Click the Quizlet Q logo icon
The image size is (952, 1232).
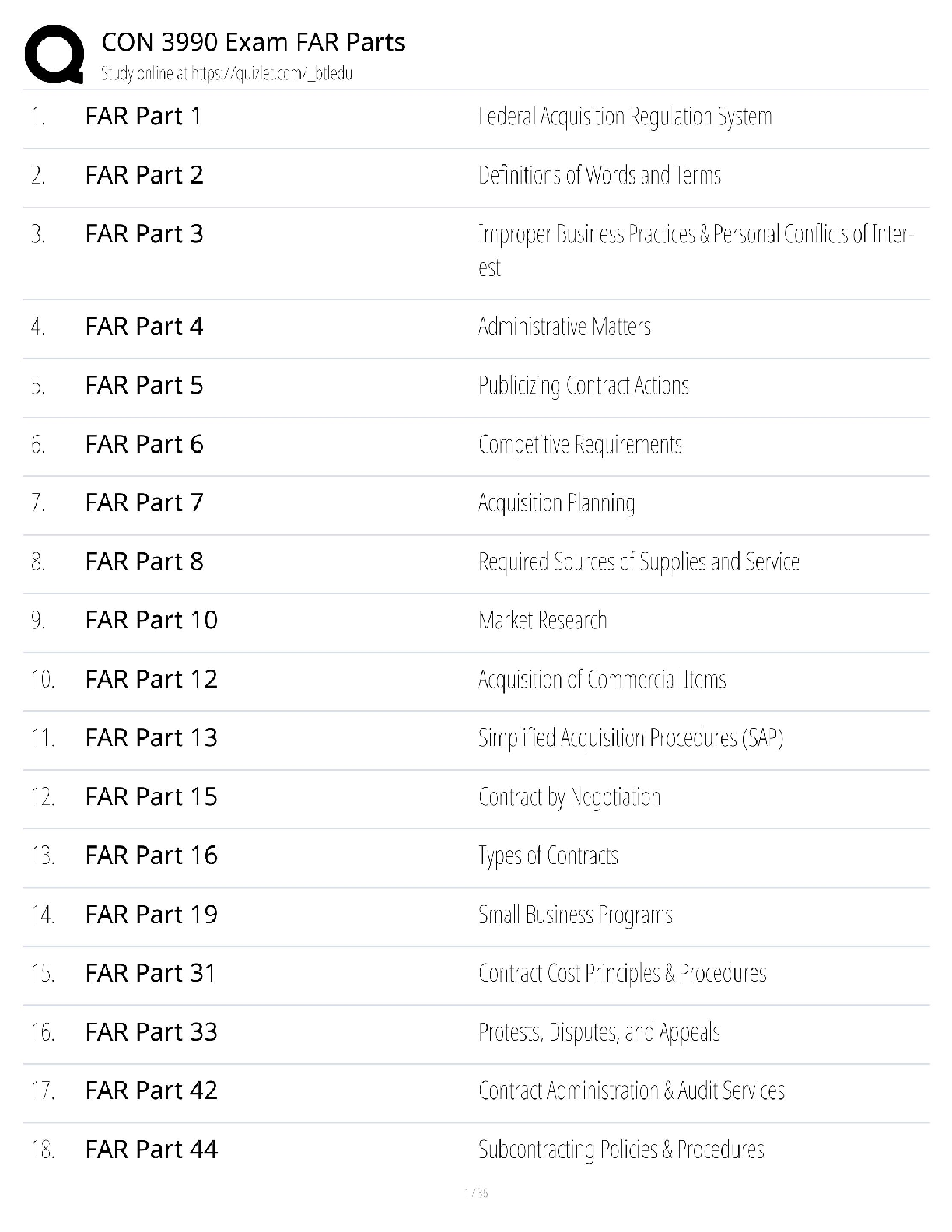coord(54,54)
